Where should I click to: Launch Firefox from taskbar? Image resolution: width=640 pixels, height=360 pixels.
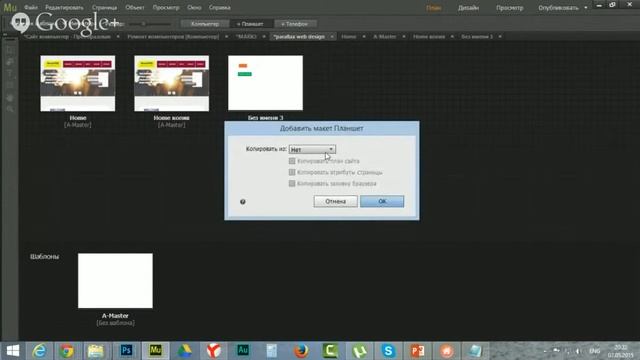pos(301,351)
